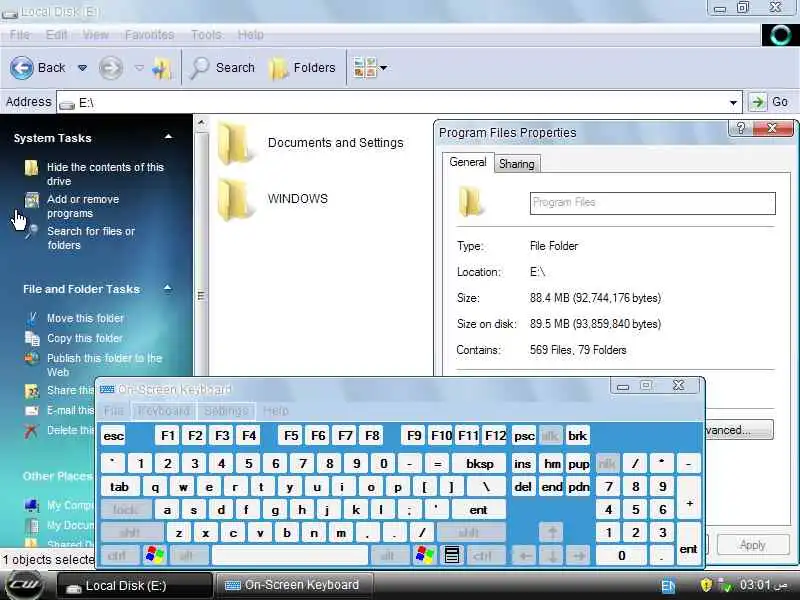The height and width of the screenshot is (600, 800).
Task: Click the Back arrow icon in Explorer toolbar
Action: click(x=22, y=67)
